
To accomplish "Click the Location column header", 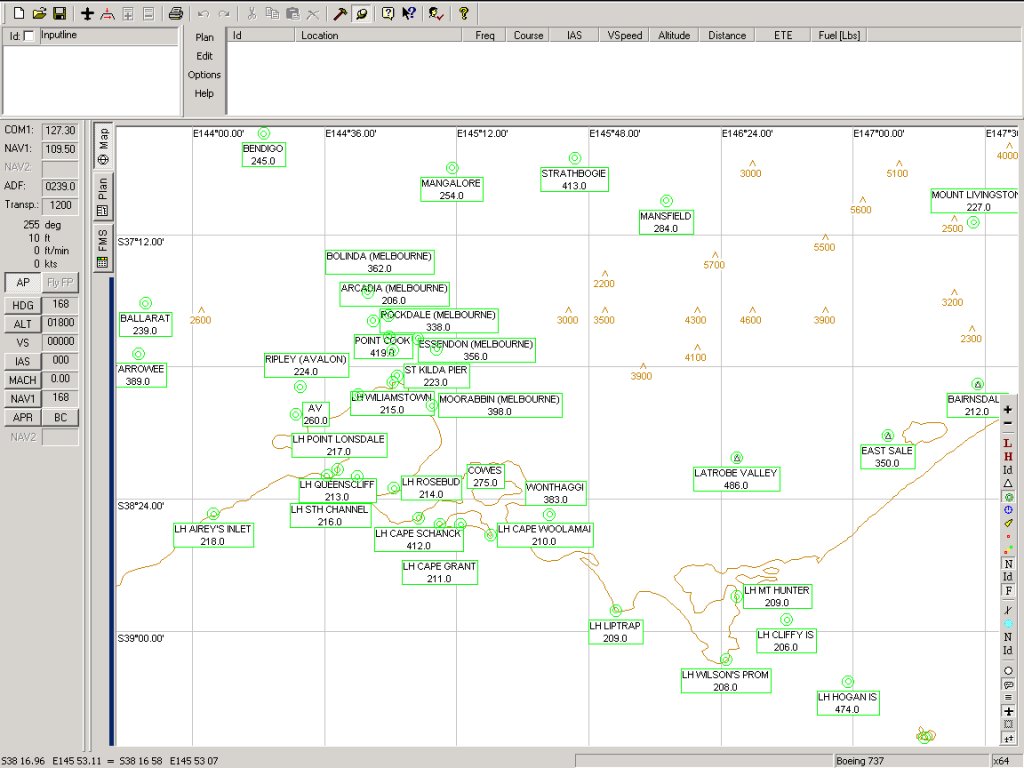I will tap(378, 35).
